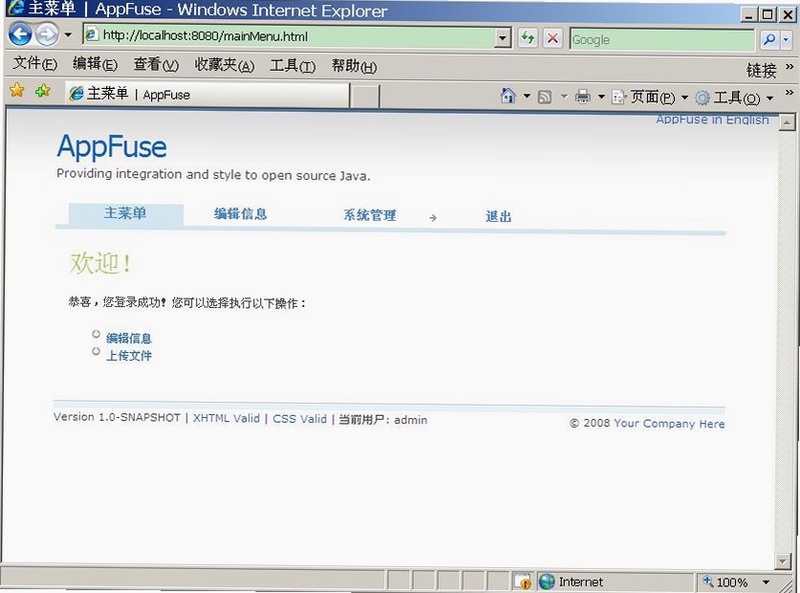Image resolution: width=800 pixels, height=593 pixels.
Task: Click the AppFuse in English link
Action: pos(712,119)
